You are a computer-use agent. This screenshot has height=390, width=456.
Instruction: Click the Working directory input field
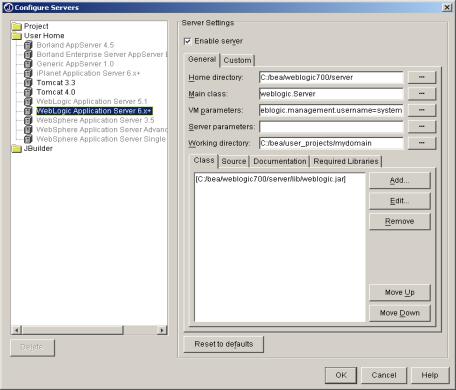coord(331,143)
